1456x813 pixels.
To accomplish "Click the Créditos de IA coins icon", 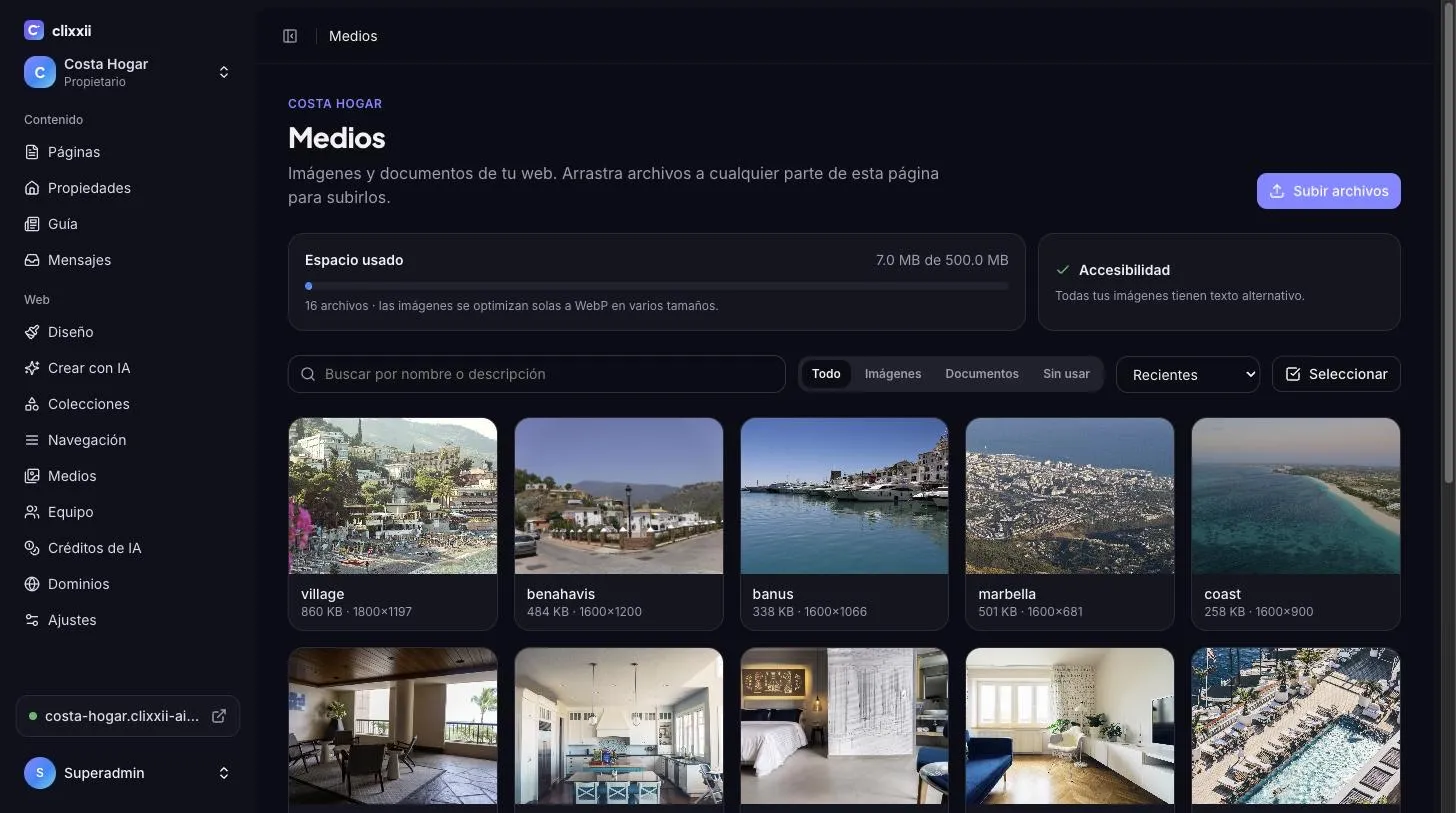I will (32, 548).
